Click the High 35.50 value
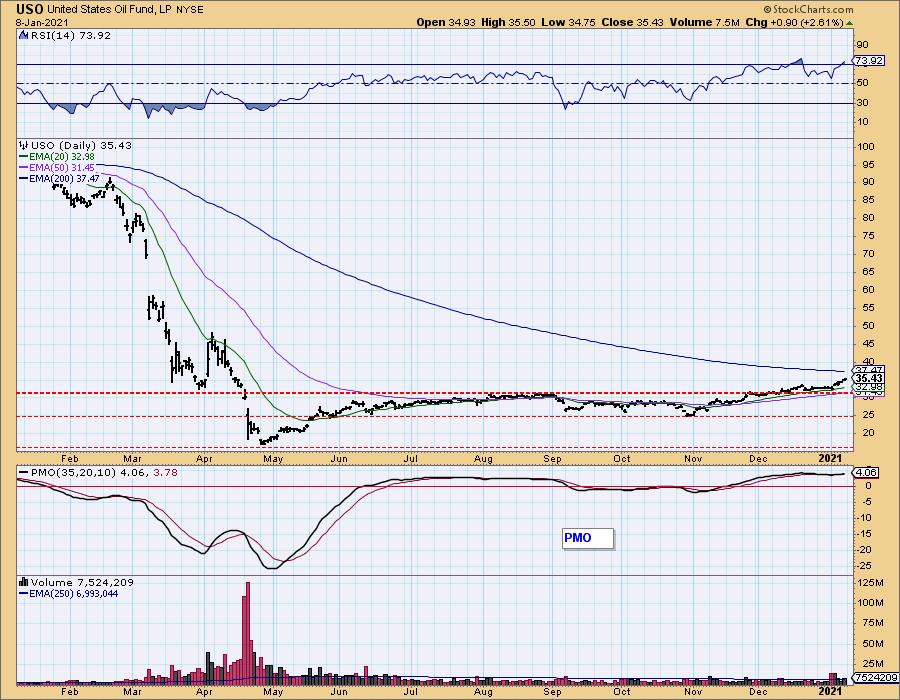The height and width of the screenshot is (700, 900). pos(508,22)
